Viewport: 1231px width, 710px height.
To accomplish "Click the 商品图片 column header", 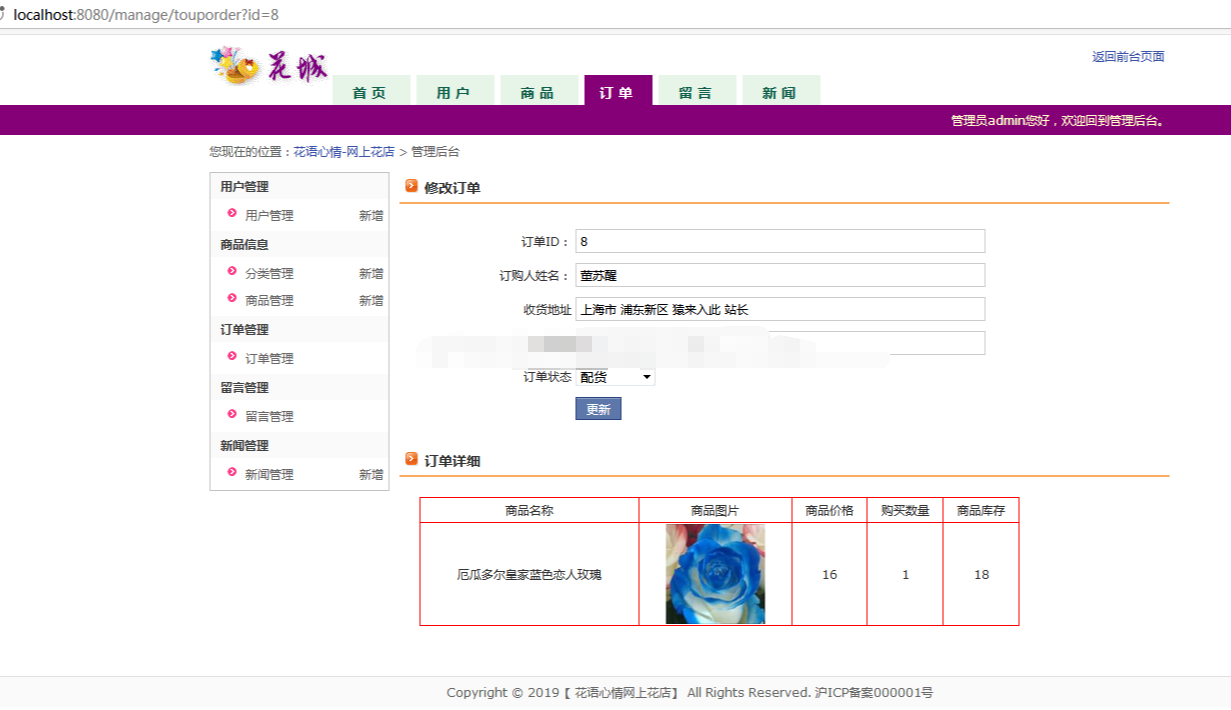I will pyautogui.click(x=715, y=510).
